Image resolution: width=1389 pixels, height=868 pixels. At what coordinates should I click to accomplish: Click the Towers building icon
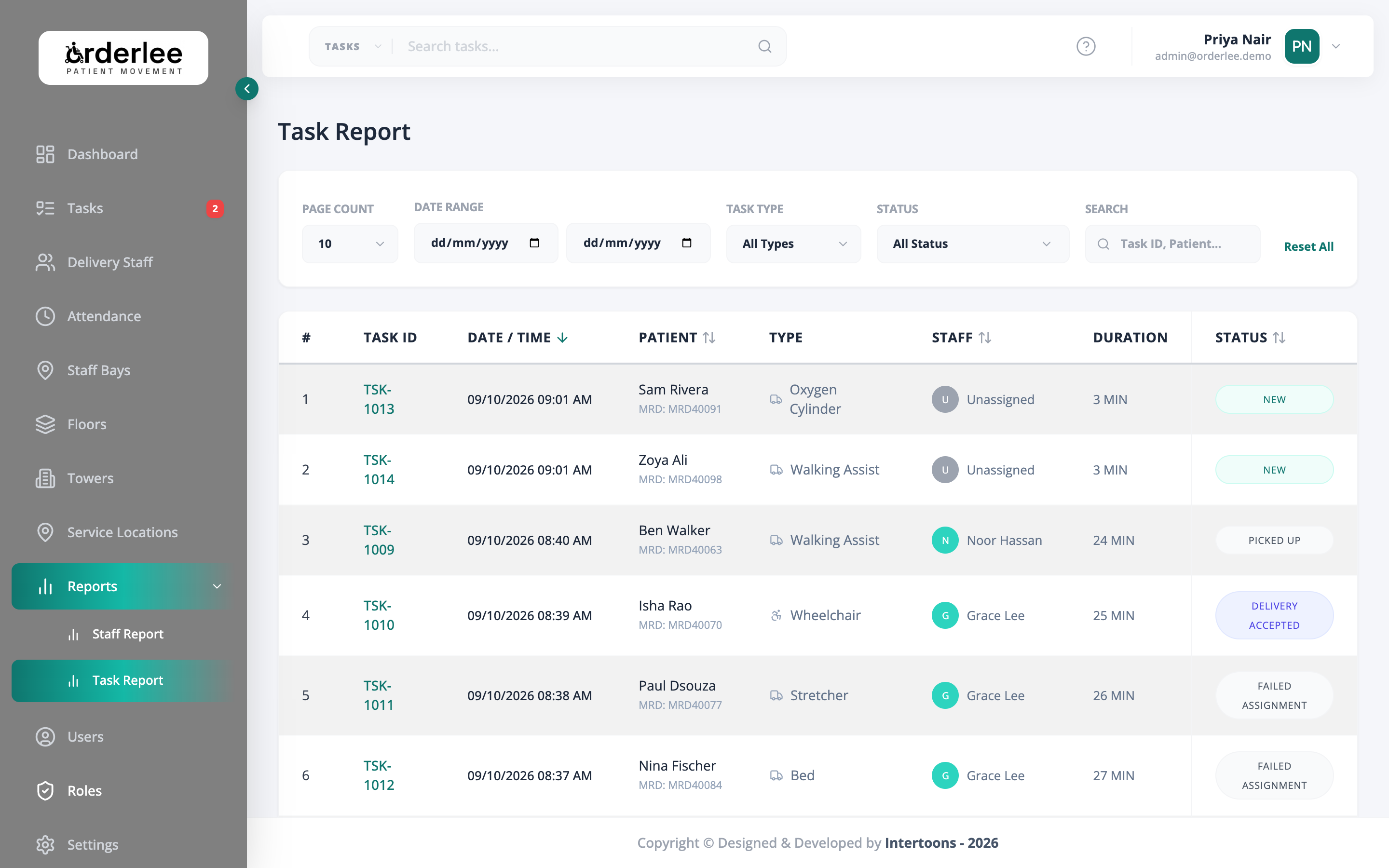45,478
